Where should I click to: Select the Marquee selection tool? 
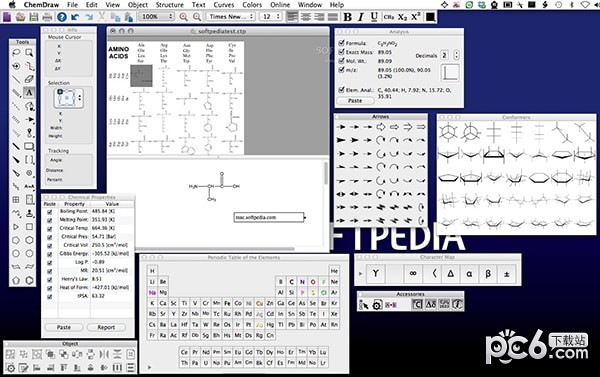click(x=29, y=52)
